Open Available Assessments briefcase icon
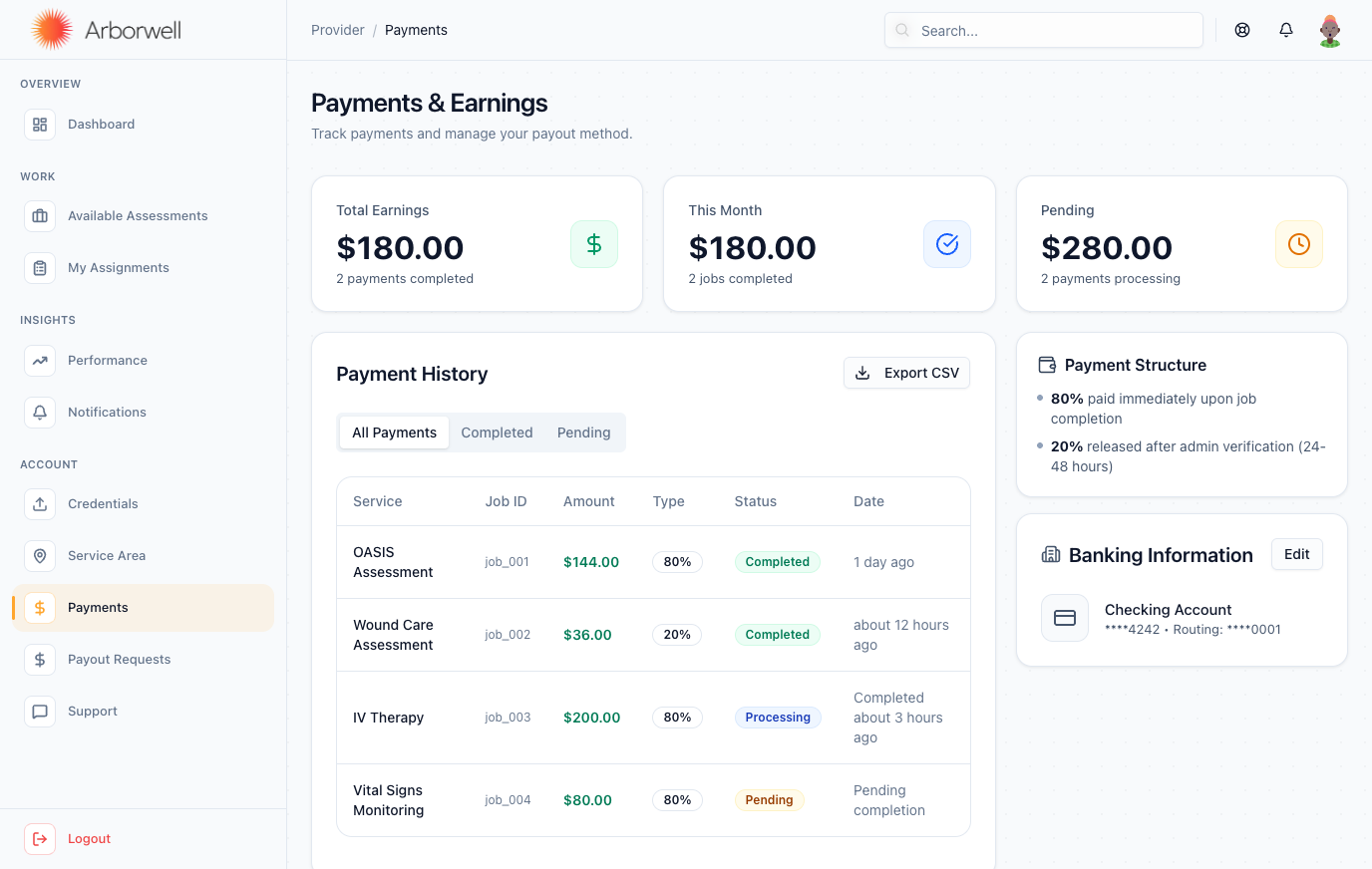 [40, 216]
